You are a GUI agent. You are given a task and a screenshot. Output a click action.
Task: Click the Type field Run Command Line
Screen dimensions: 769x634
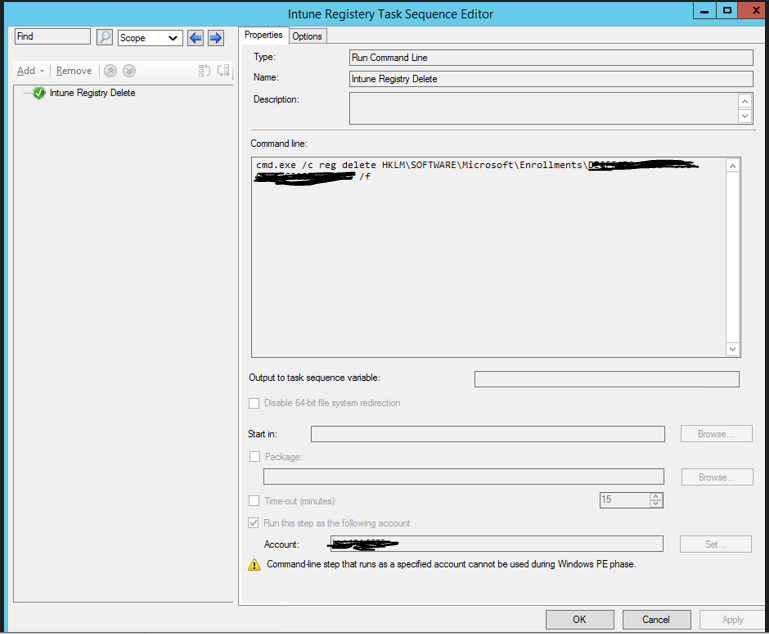(x=551, y=57)
